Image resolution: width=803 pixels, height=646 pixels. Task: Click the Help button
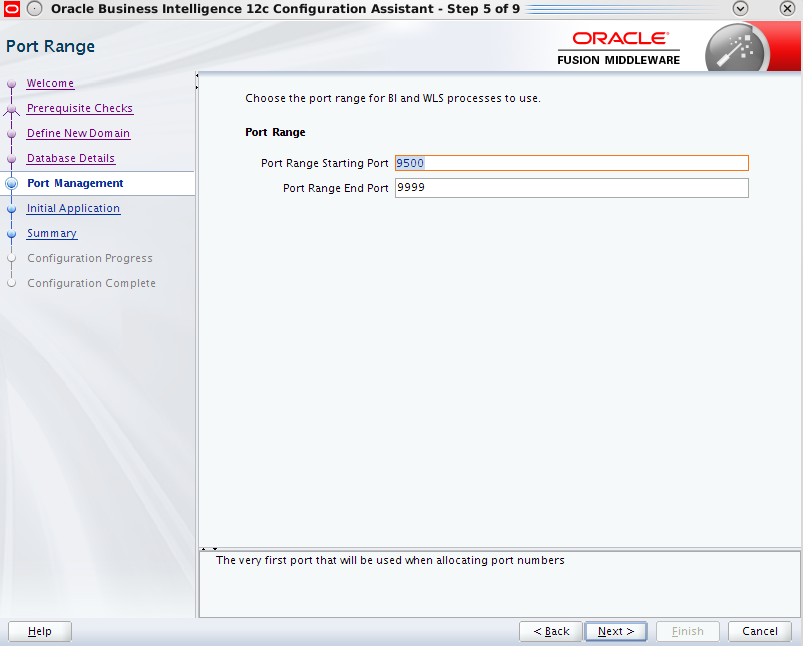click(x=40, y=631)
